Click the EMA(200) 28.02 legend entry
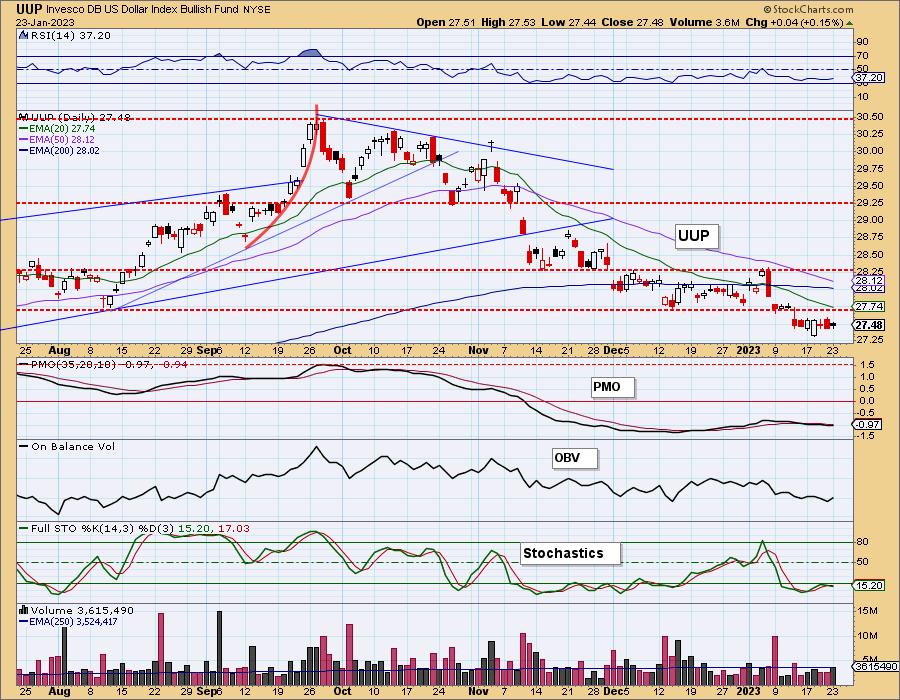 [x=59, y=151]
